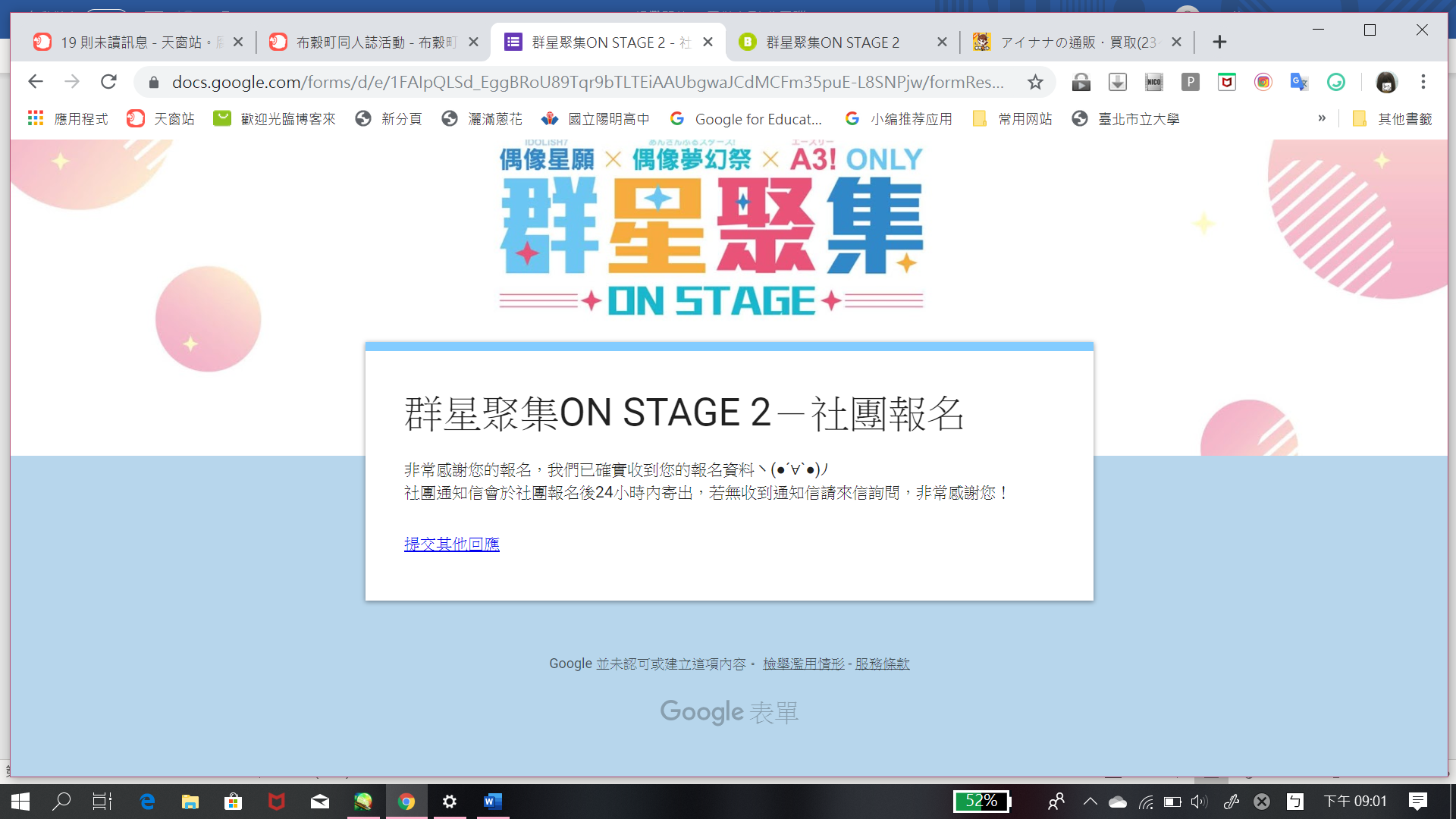
Task: Click the browser forward arrow
Action: pyautogui.click(x=72, y=82)
